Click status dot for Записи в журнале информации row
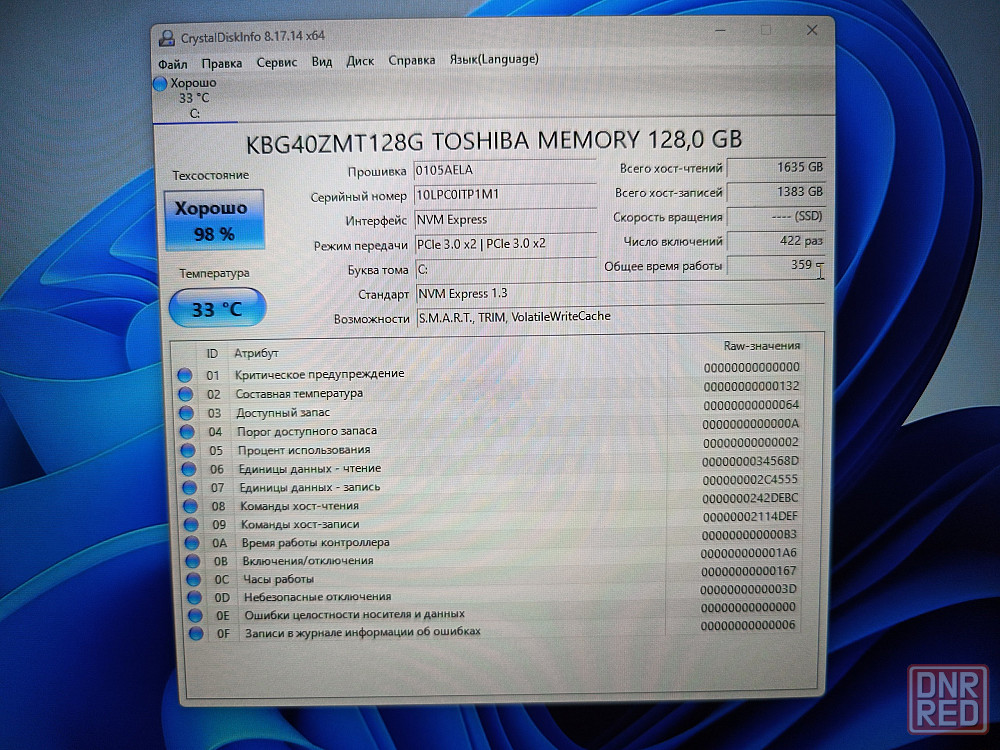This screenshot has height=750, width=1000. coord(196,633)
